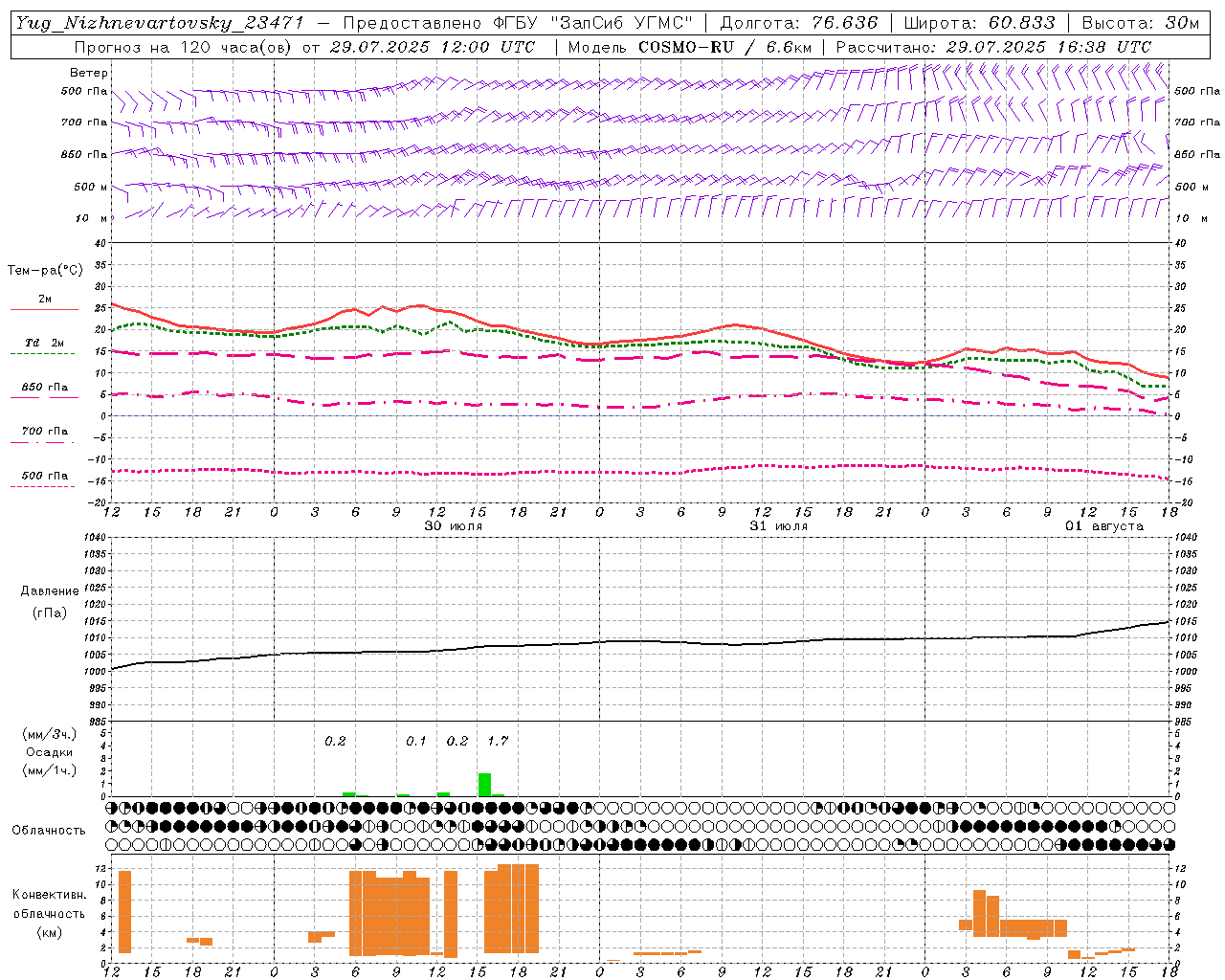The width and height of the screenshot is (1225, 980).
Task: Click the forecast start 29.07.2025 12:00 UTC
Action: (432, 47)
